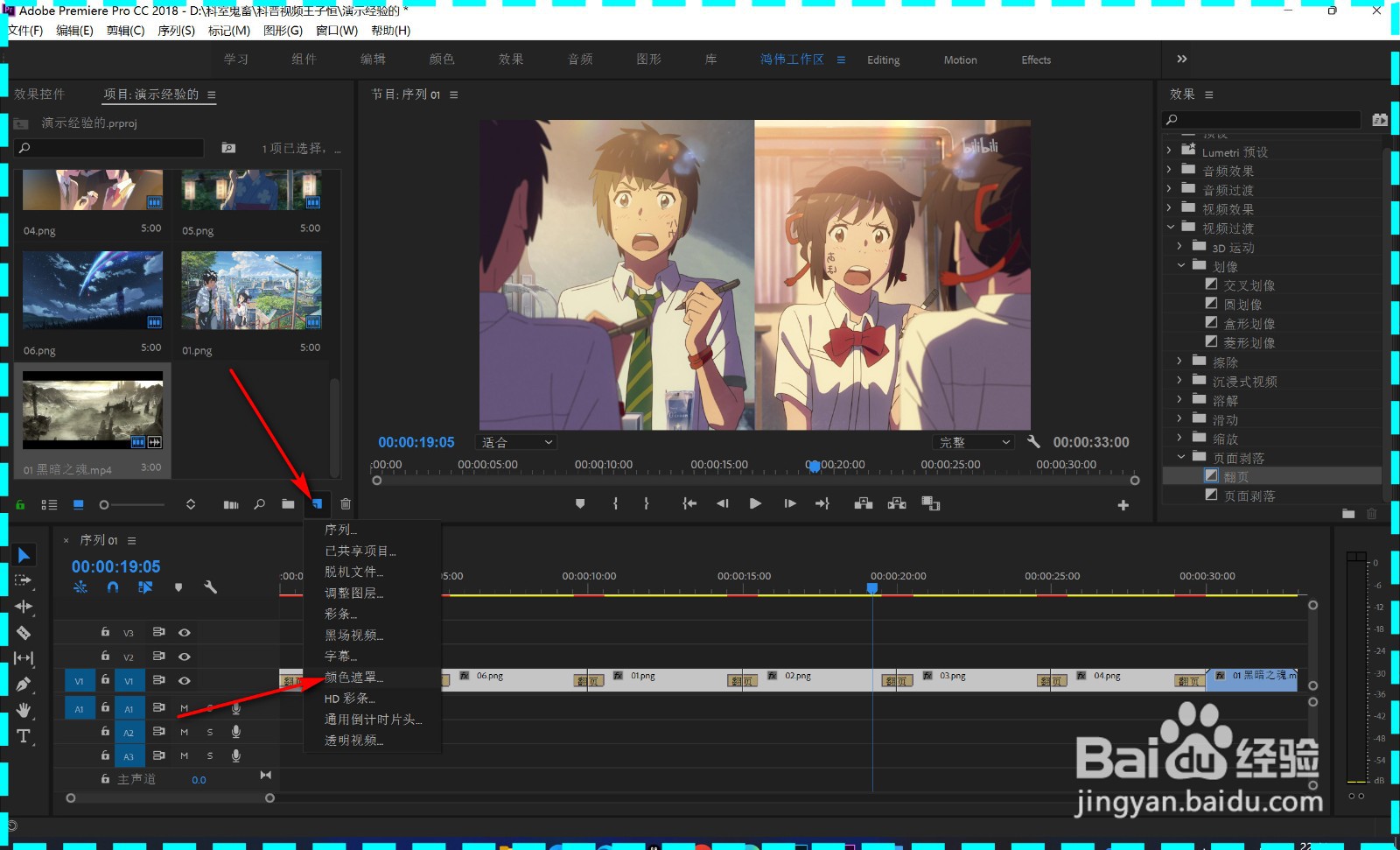Viewport: 1400px width, 850px height.
Task: Step forward one frame
Action: pyautogui.click(x=790, y=503)
